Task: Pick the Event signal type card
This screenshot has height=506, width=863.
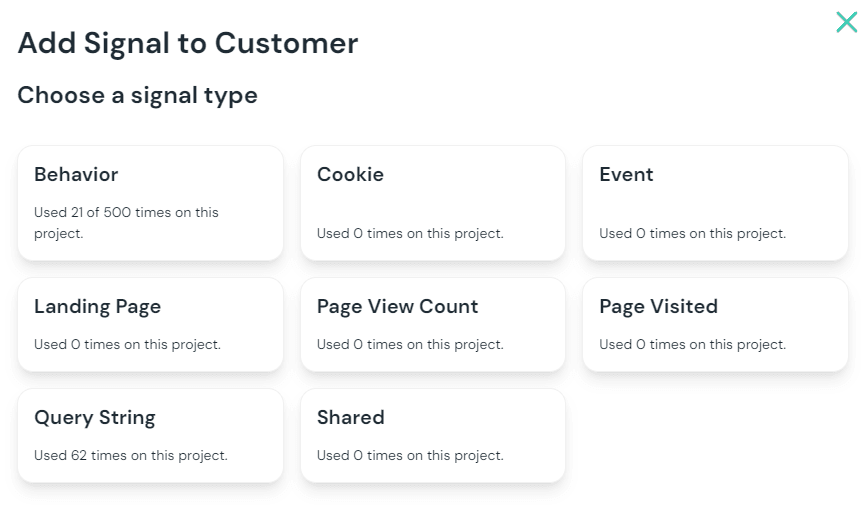Action: 715,203
